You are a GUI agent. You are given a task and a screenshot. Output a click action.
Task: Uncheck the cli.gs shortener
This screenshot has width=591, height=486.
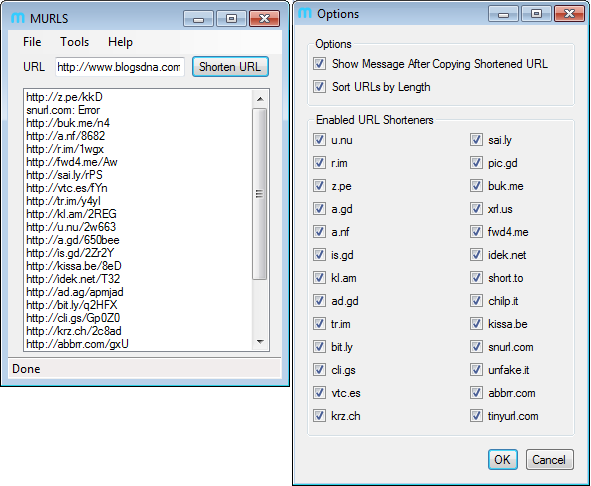[319, 370]
